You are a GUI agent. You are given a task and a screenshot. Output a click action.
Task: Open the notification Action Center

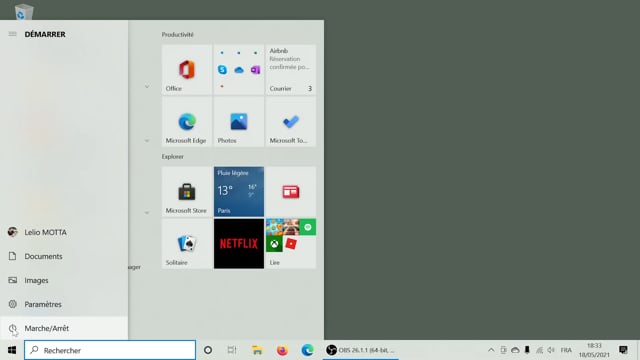(x=623, y=350)
